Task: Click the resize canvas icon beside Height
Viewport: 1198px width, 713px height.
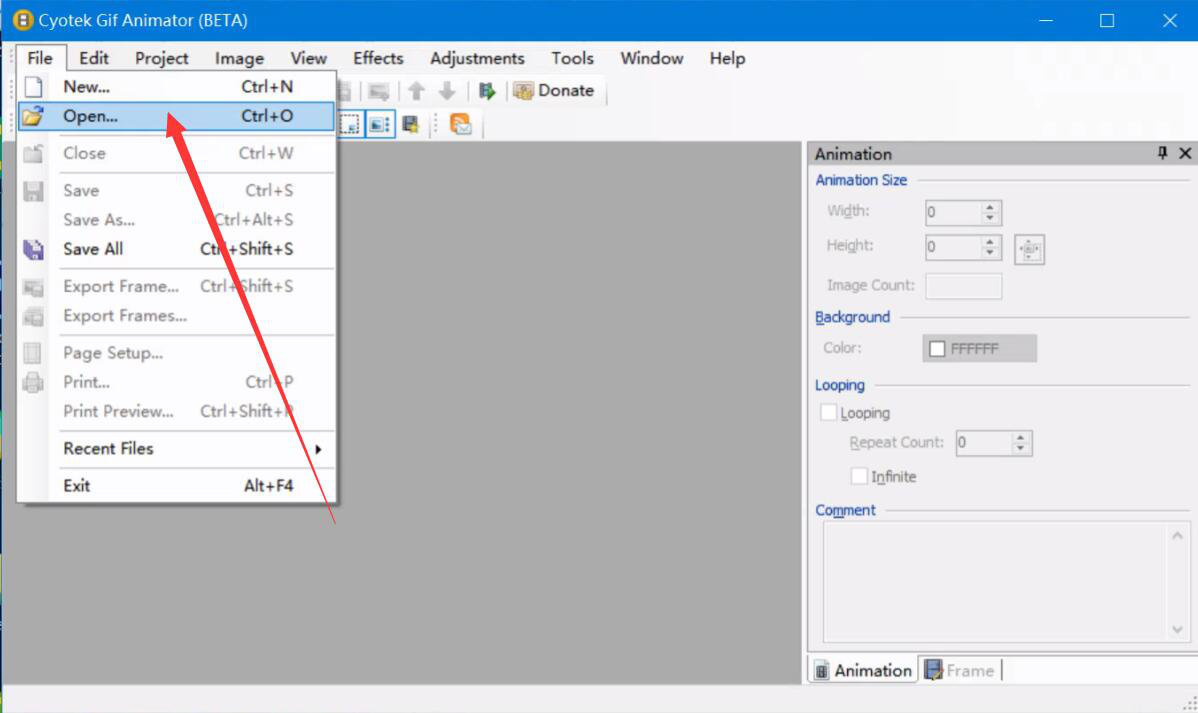Action: 1029,249
